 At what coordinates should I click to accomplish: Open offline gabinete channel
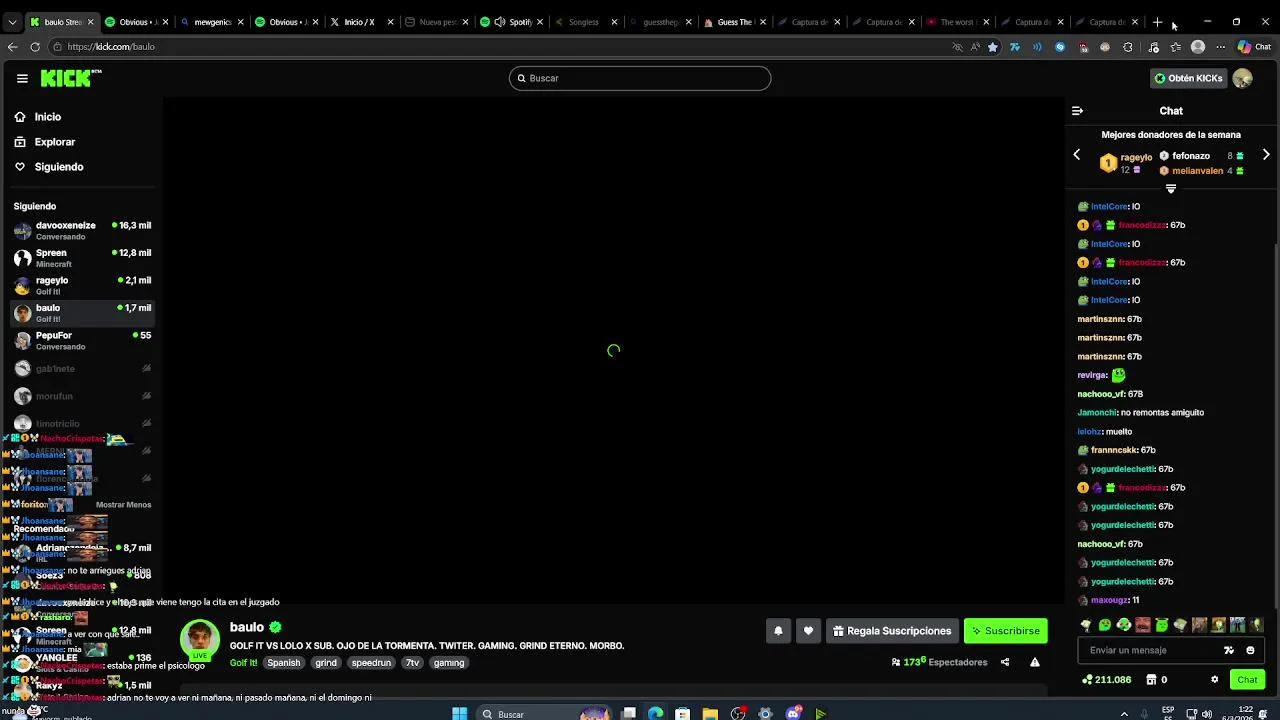pyautogui.click(x=82, y=369)
